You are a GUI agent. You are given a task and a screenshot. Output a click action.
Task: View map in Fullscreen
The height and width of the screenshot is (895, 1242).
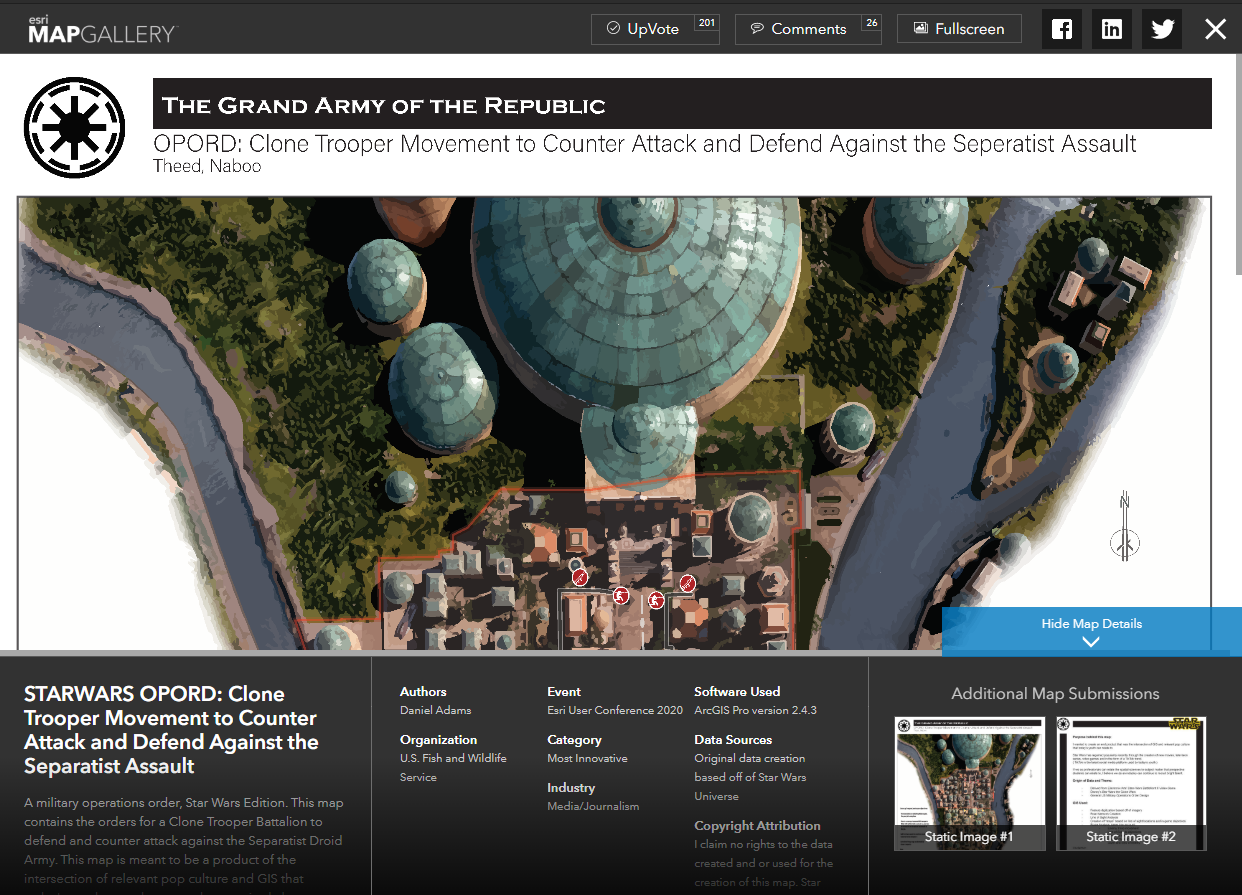click(x=959, y=29)
